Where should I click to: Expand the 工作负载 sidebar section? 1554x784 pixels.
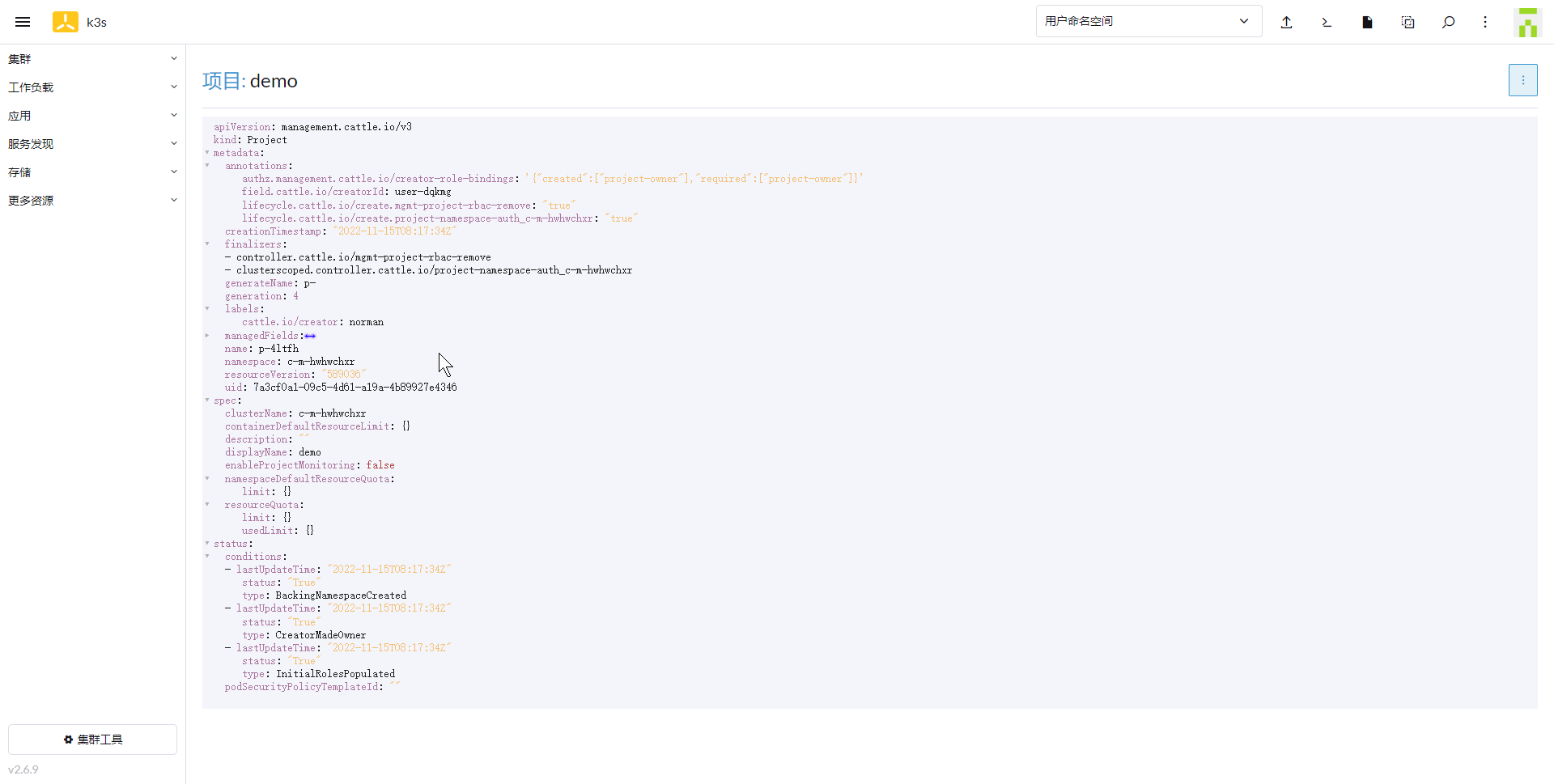[x=92, y=87]
